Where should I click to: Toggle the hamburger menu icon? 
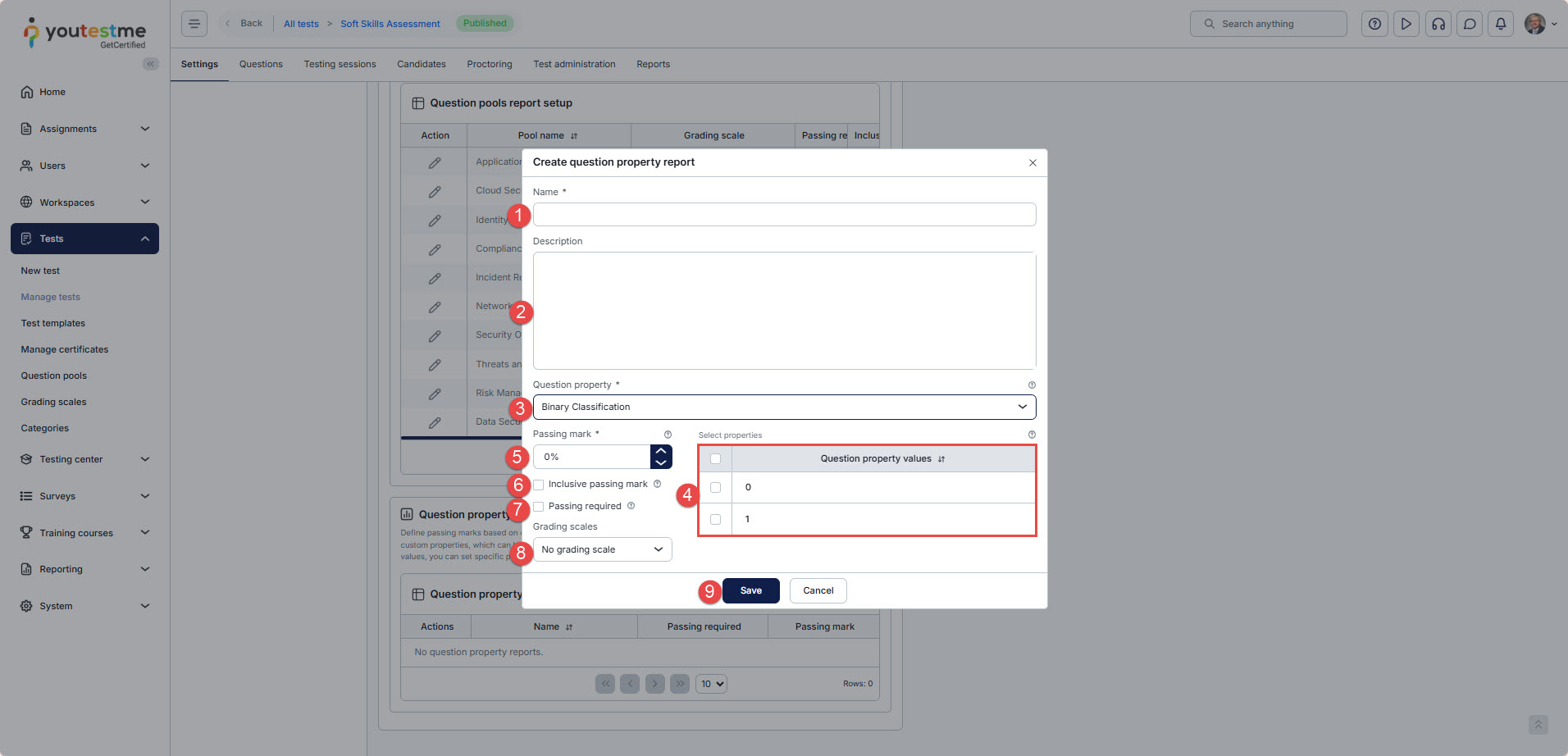point(194,24)
